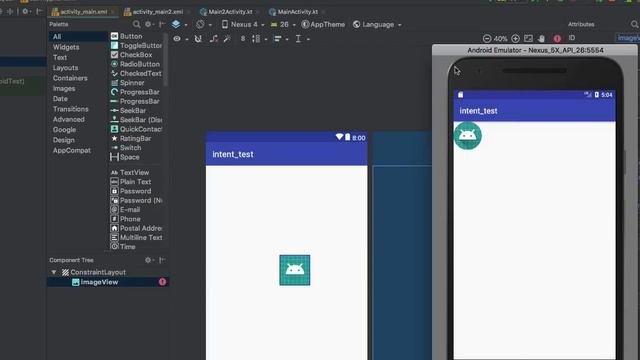Click the ImageView error badge in tree
Screen dimensions: 640x360
pos(162,282)
